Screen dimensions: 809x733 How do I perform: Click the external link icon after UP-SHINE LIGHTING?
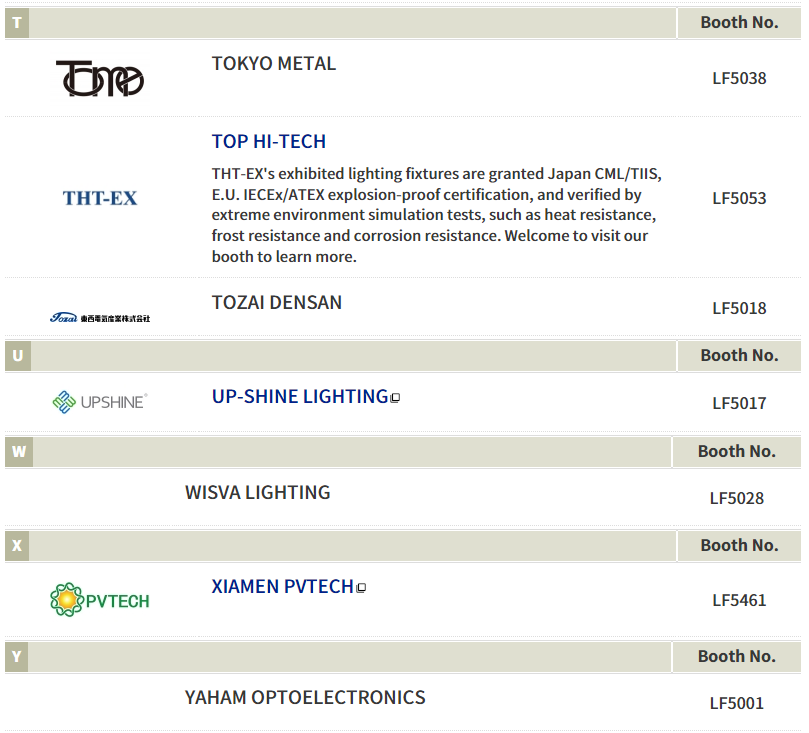[x=395, y=398]
